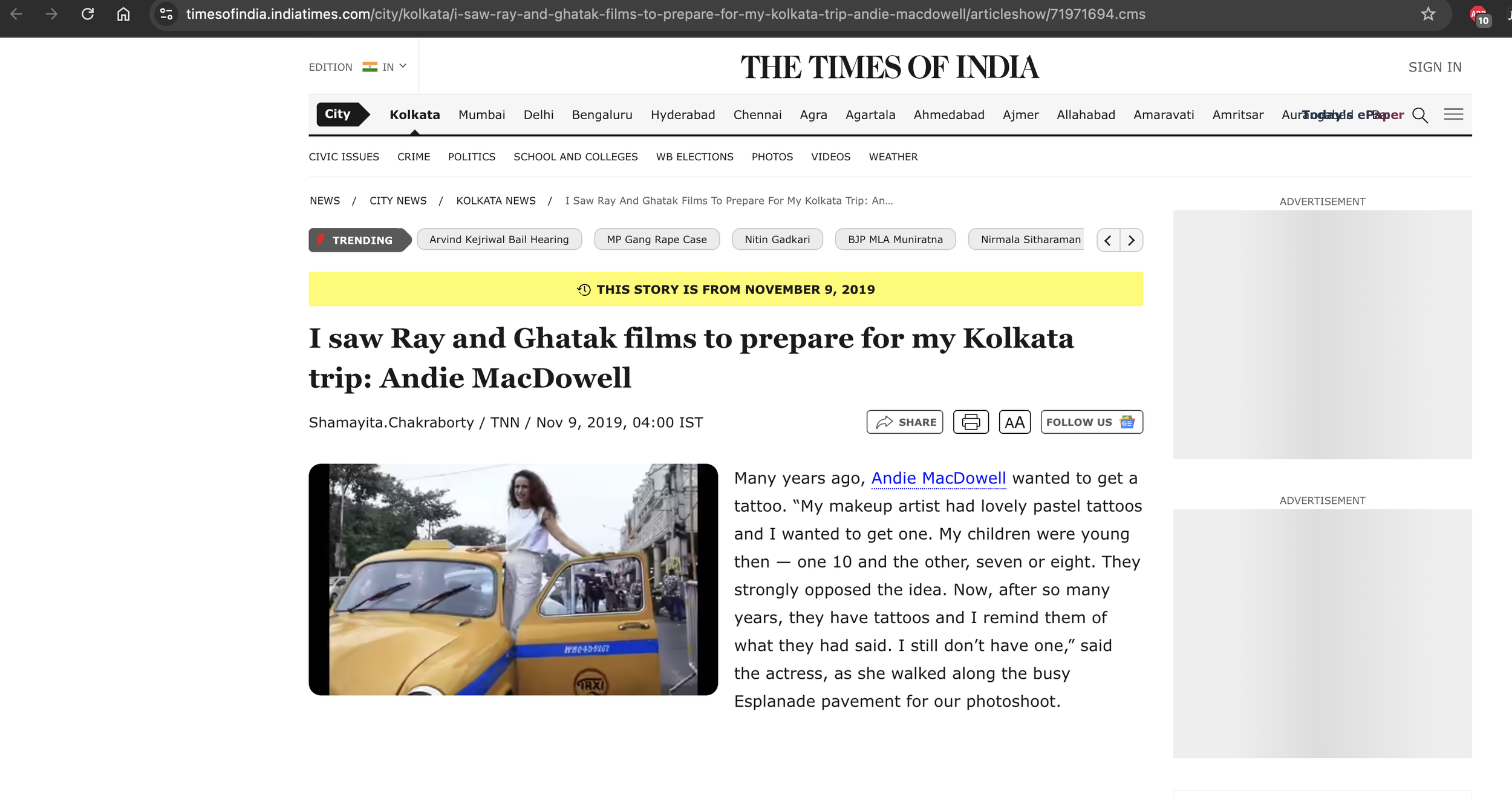
Task: Click the address bar URL
Action: coord(665,14)
